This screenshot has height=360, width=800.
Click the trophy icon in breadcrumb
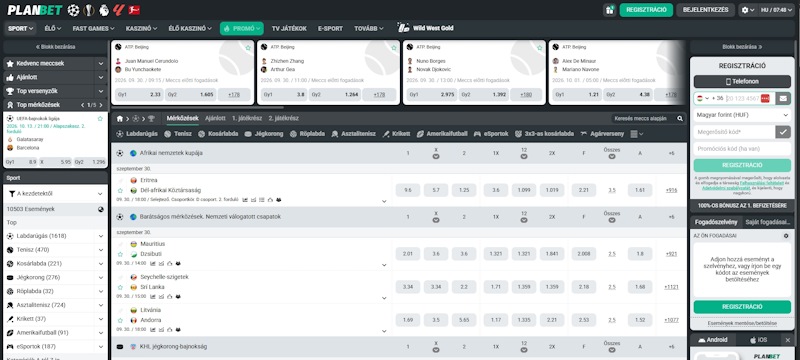pyautogui.click(x=151, y=118)
